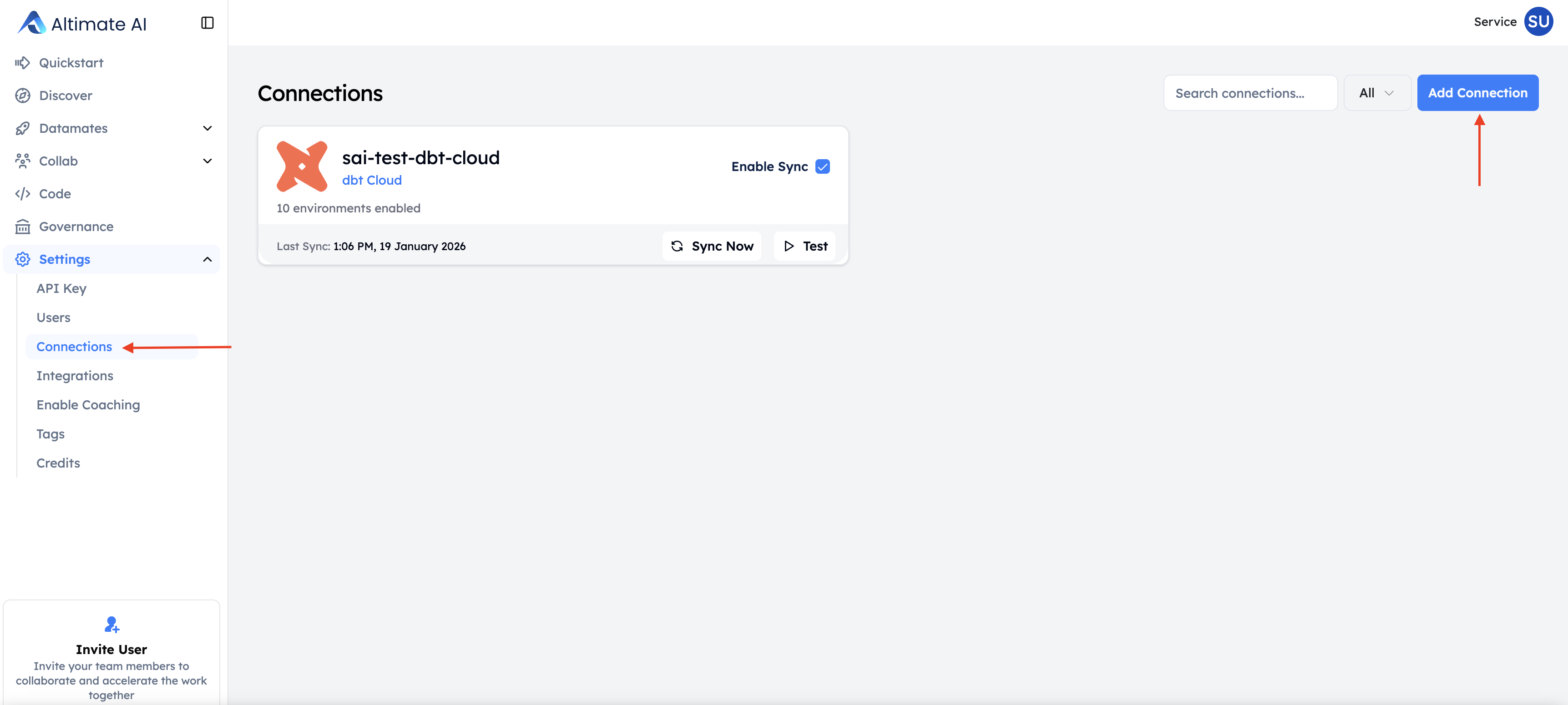This screenshot has width=1568, height=705.
Task: Select the Governance icon
Action: [x=22, y=226]
